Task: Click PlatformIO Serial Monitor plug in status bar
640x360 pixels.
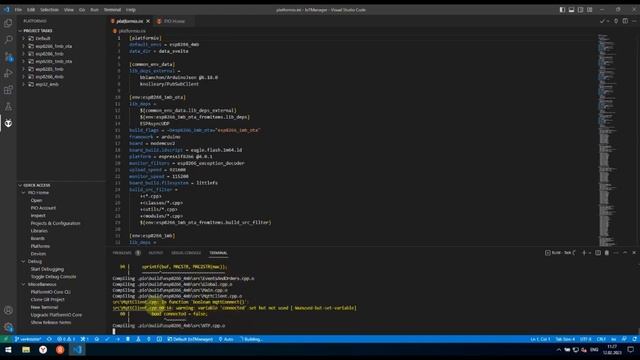Action: coord(149,339)
